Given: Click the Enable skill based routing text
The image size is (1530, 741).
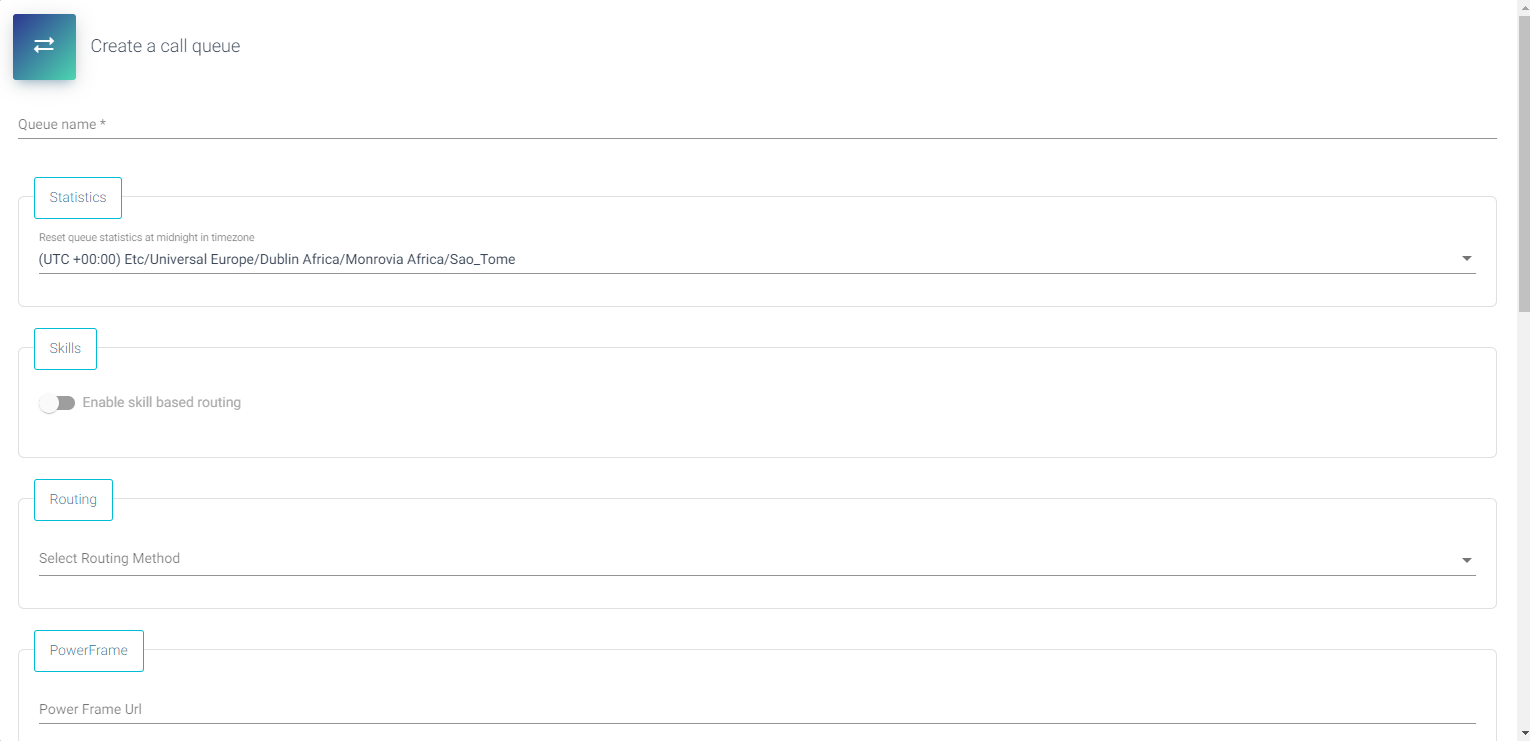Looking at the screenshot, I should click(x=162, y=403).
